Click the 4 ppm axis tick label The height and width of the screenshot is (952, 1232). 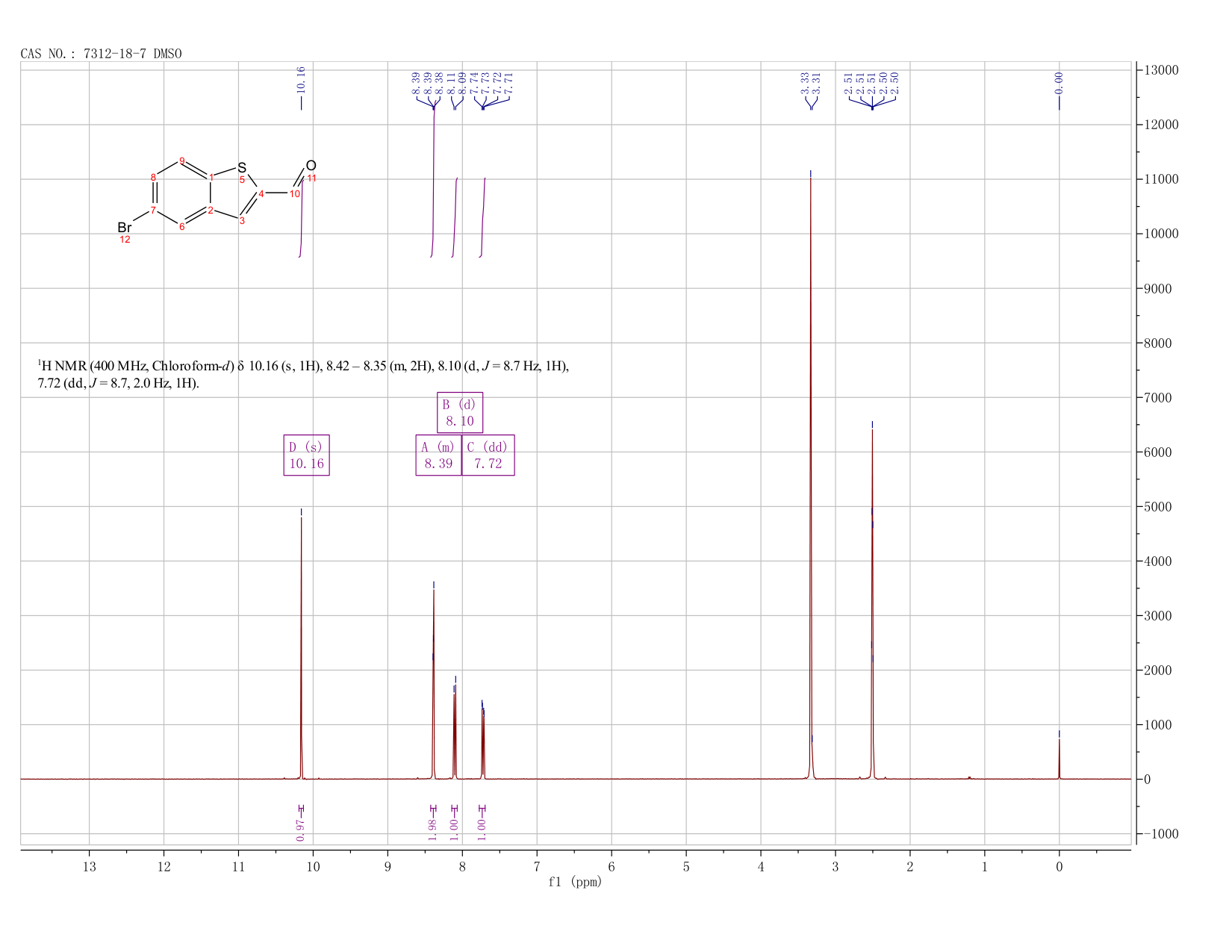click(761, 866)
